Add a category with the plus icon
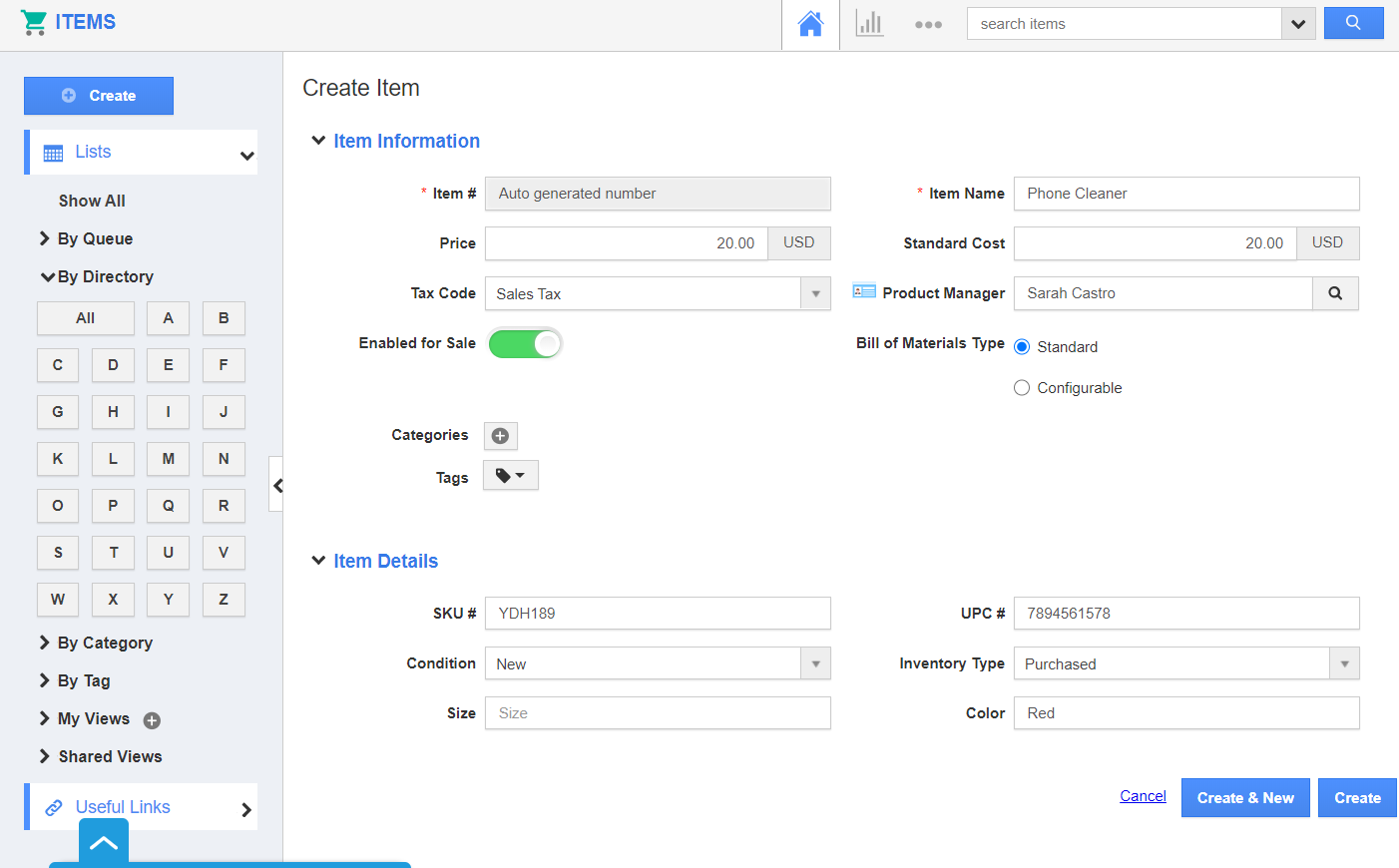This screenshot has height=868, width=1399. point(501,436)
